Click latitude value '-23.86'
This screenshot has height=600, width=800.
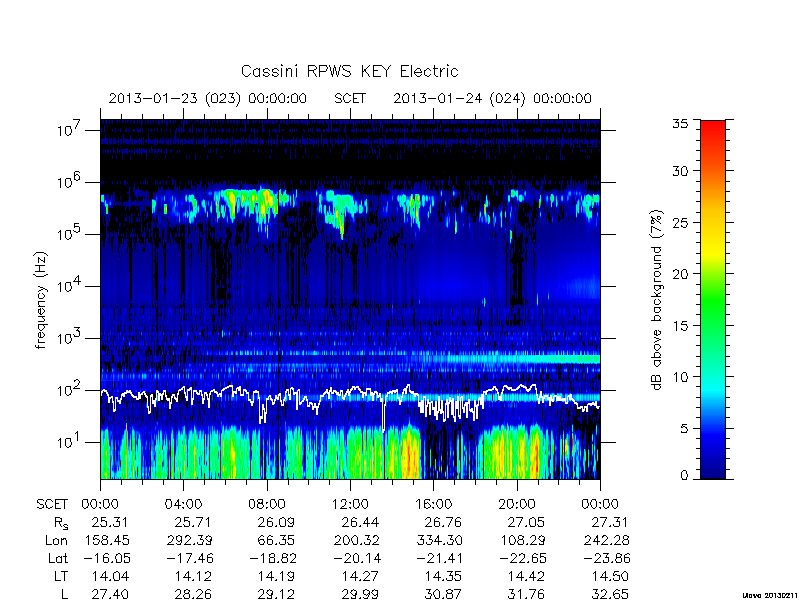coord(606,558)
